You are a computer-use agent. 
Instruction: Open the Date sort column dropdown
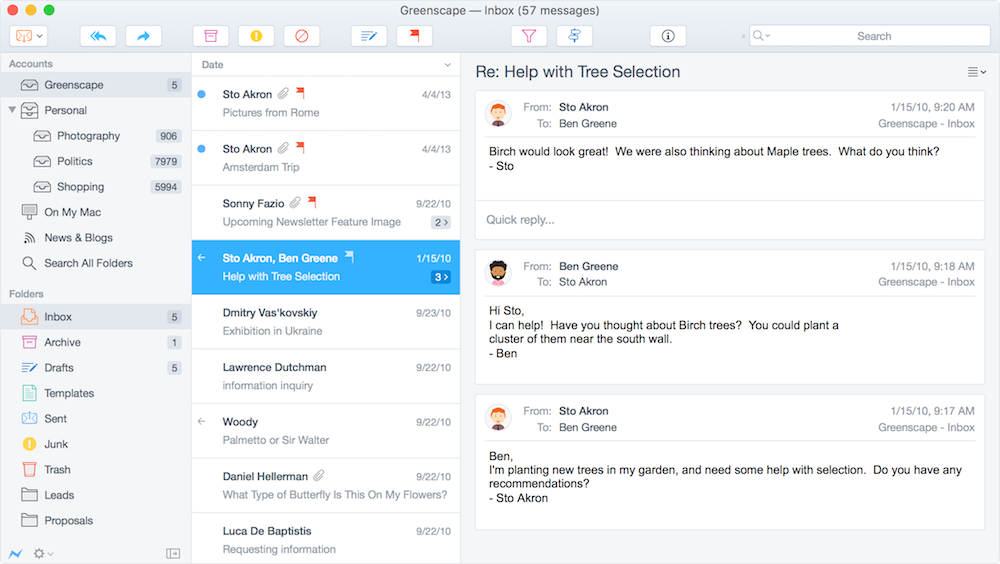pyautogui.click(x=447, y=65)
